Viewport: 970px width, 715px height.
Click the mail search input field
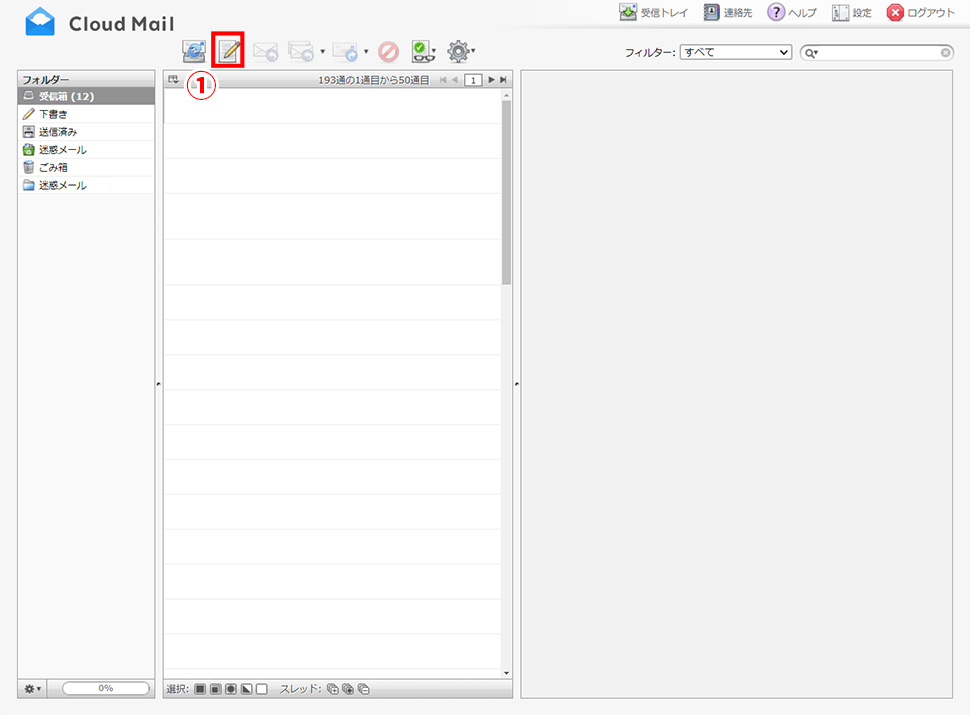pyautogui.click(x=880, y=52)
